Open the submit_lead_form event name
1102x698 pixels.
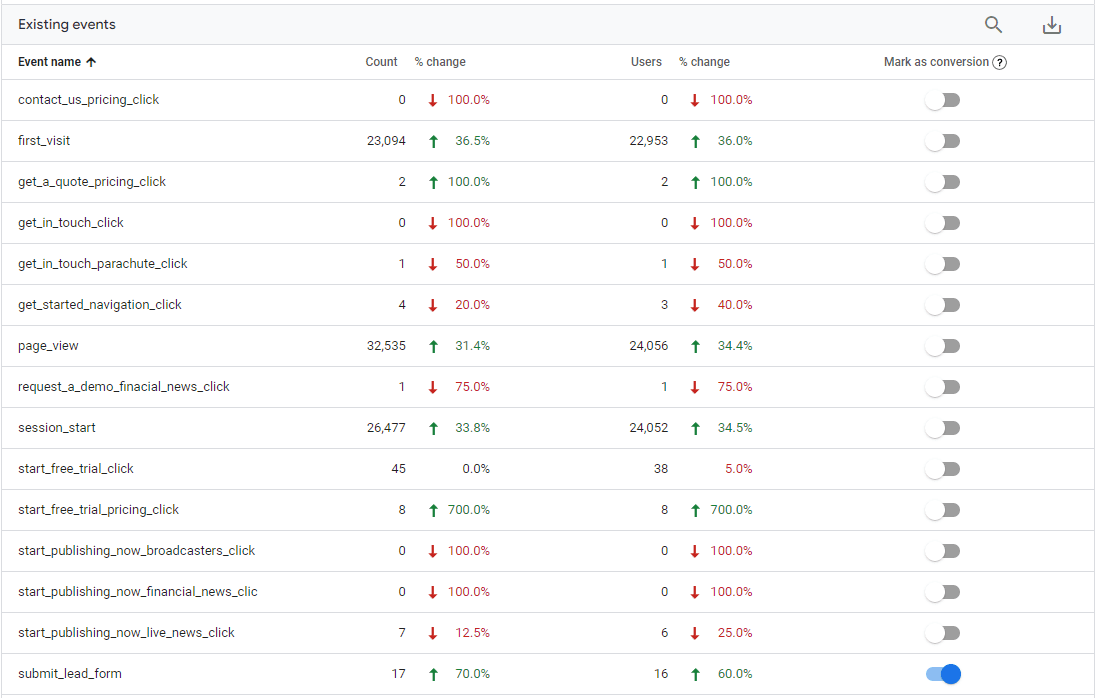70,674
